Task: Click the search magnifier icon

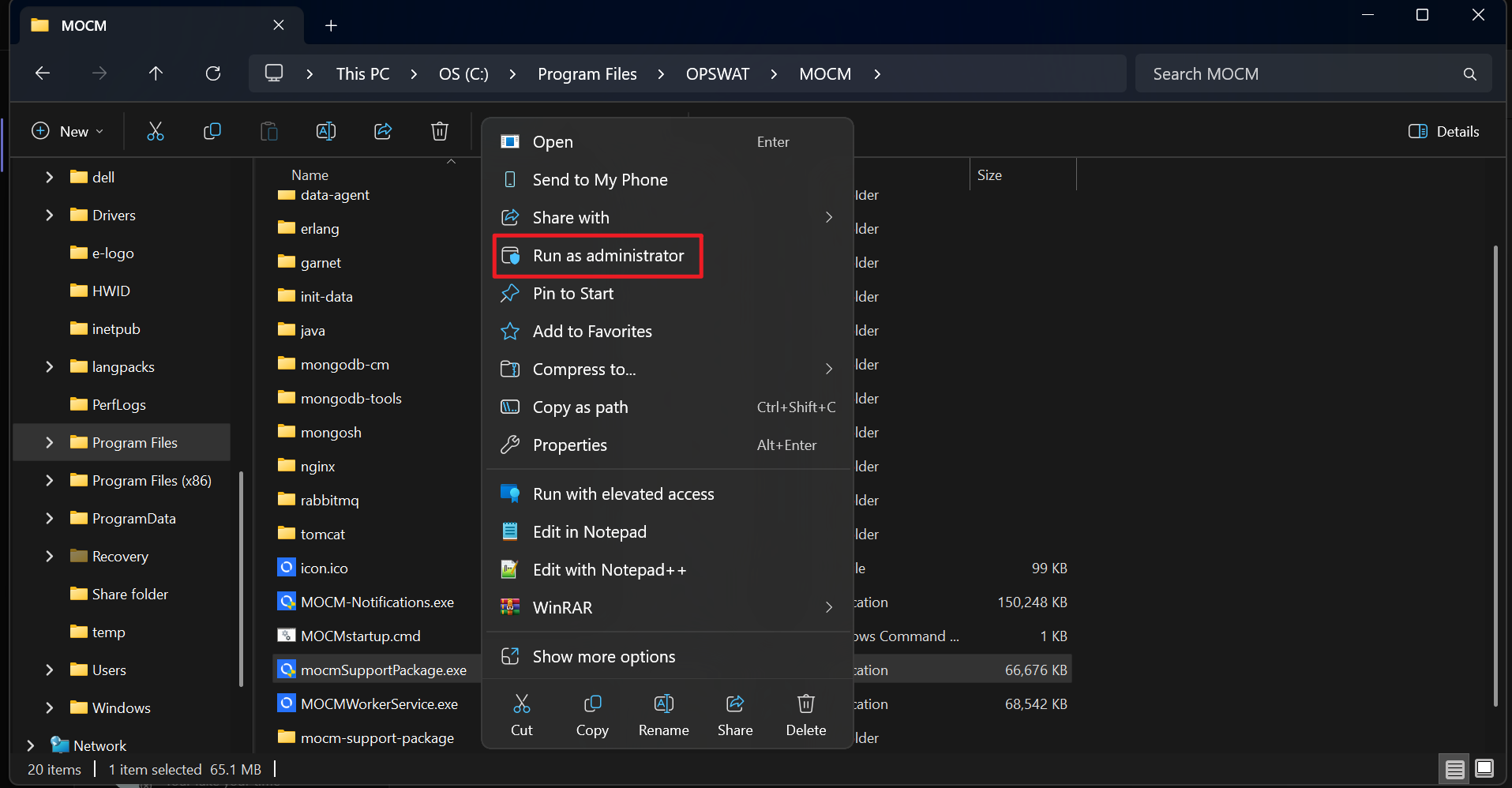Action: tap(1469, 74)
